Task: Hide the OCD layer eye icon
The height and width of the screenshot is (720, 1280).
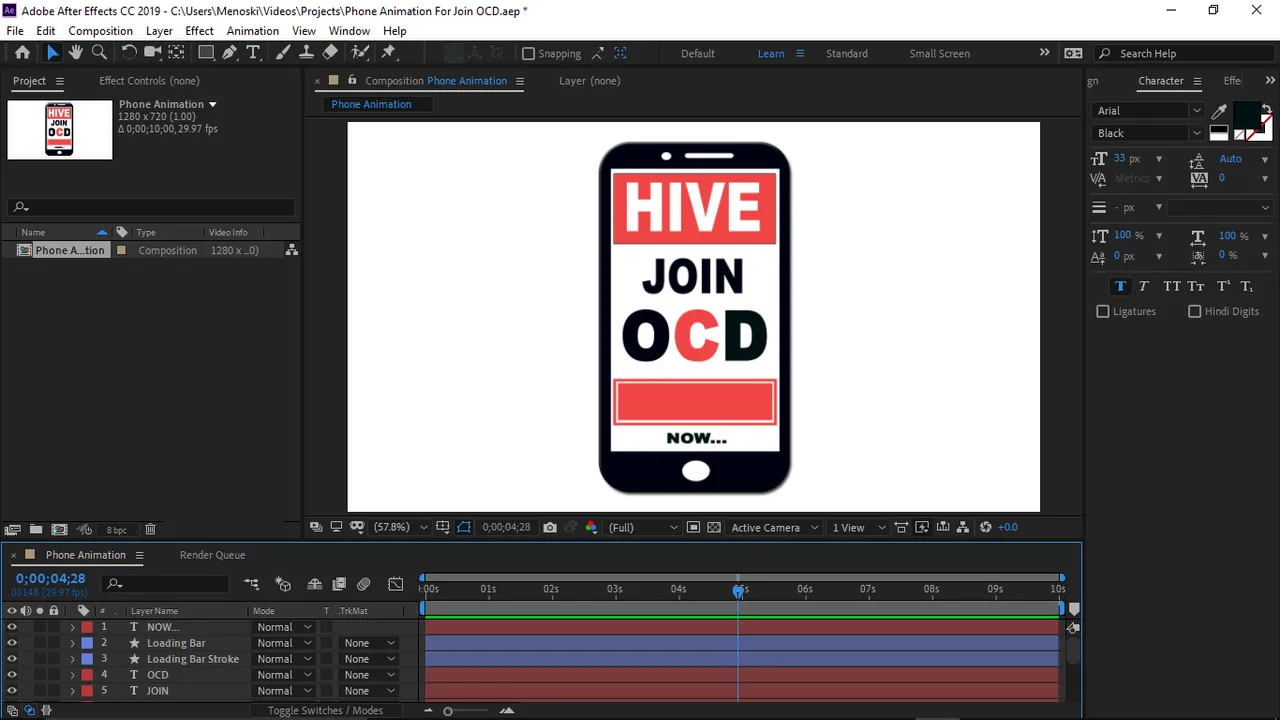Action: 12,675
